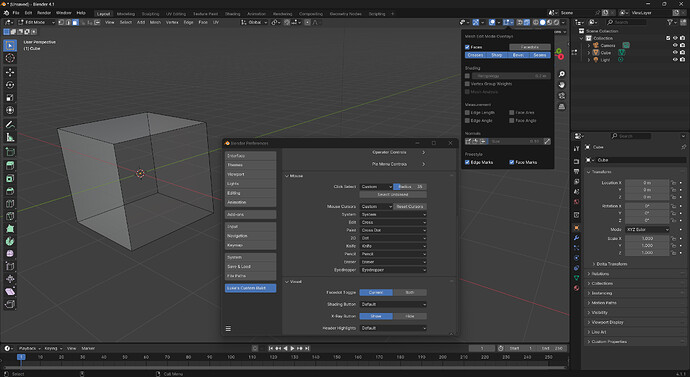Open the Add-ons preferences section
690x377 pixels.
click(x=250, y=214)
